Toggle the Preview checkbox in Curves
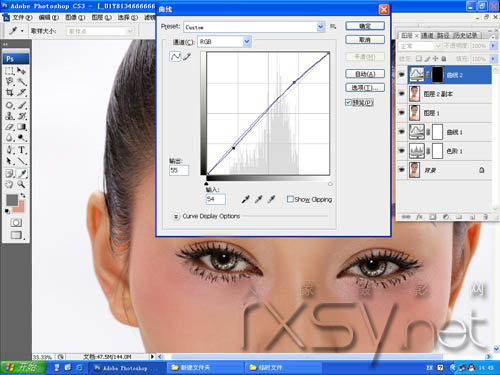The image size is (500, 375). pyautogui.click(x=348, y=102)
